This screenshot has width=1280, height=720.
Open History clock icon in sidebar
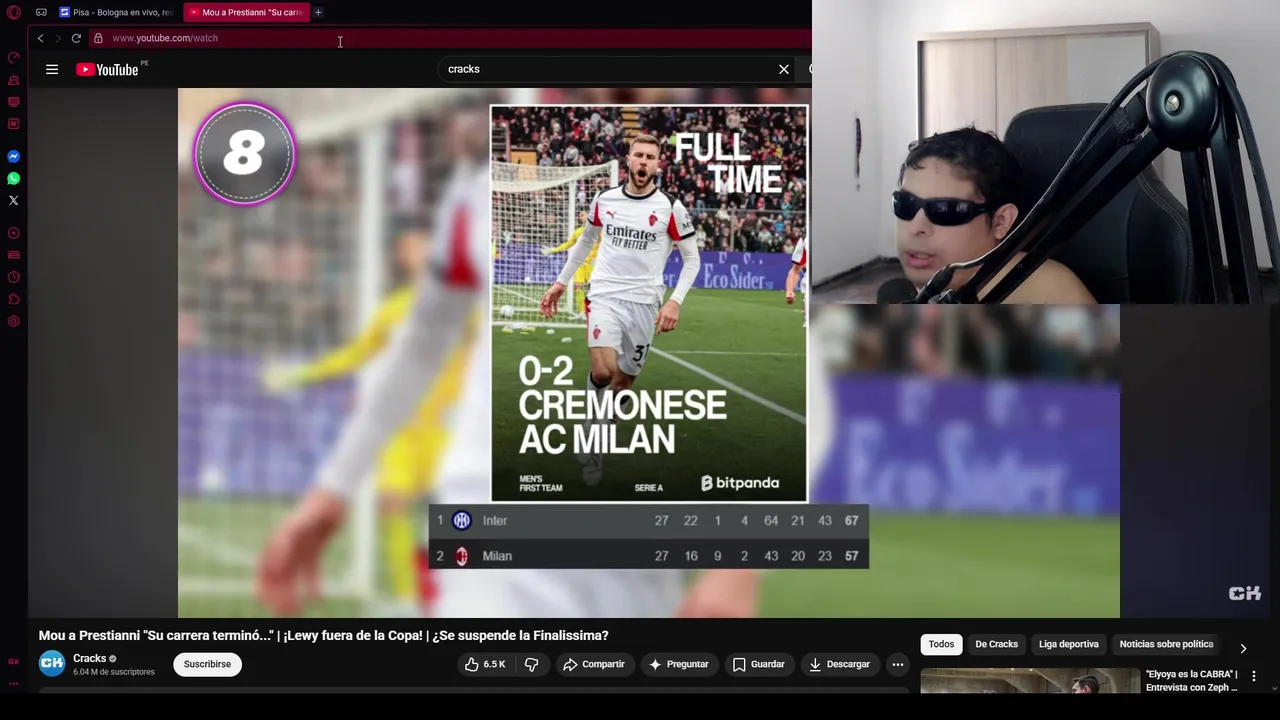pyautogui.click(x=13, y=277)
